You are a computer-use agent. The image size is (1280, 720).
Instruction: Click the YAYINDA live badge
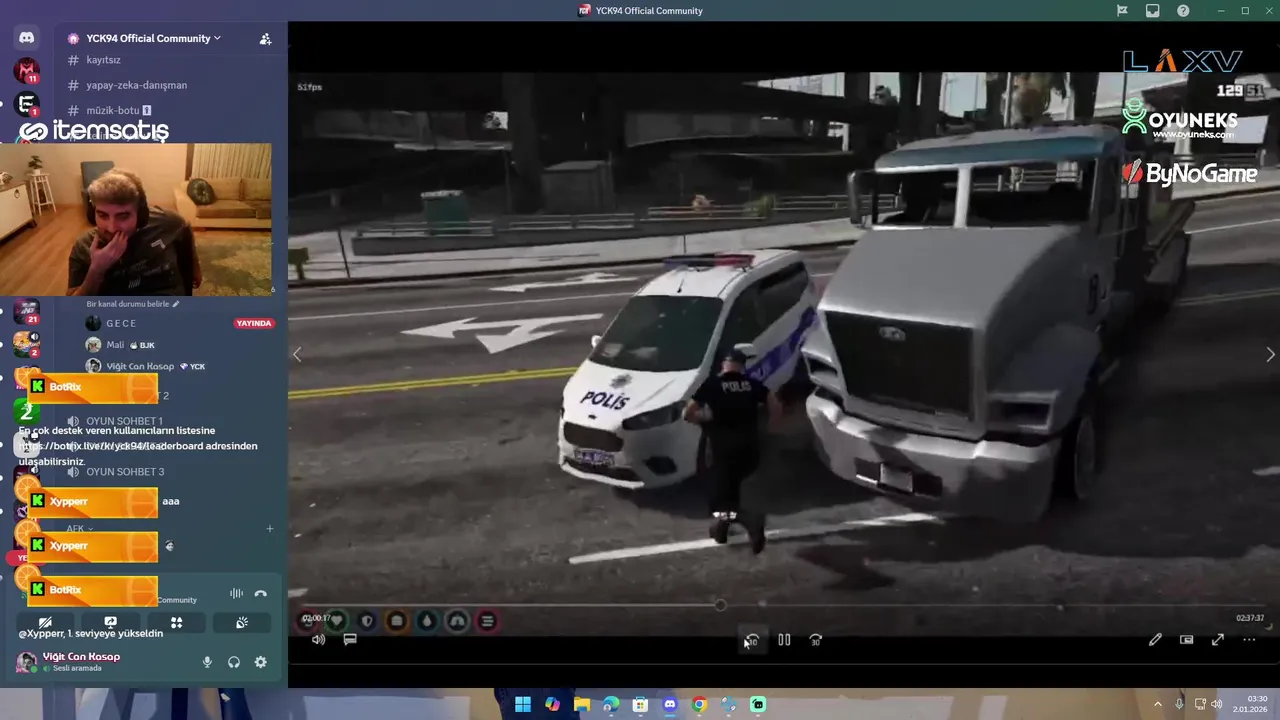pyautogui.click(x=254, y=323)
